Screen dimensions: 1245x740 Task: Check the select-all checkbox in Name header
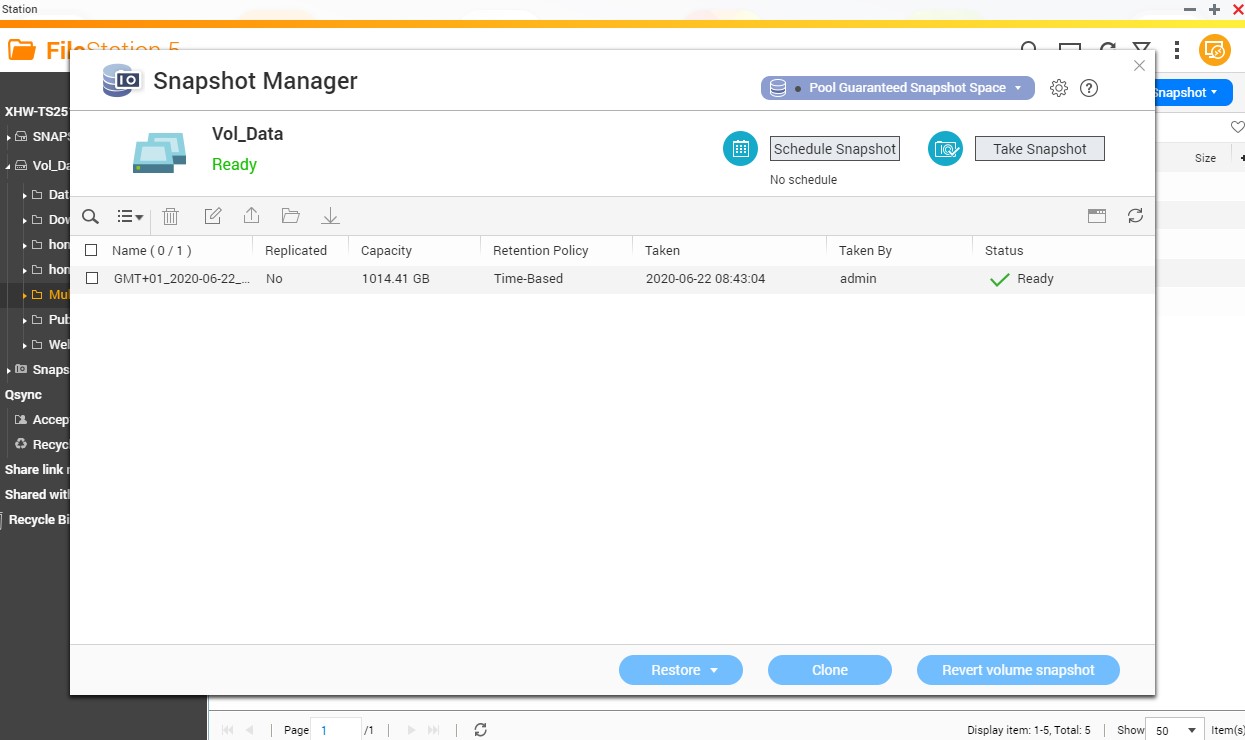(x=92, y=251)
